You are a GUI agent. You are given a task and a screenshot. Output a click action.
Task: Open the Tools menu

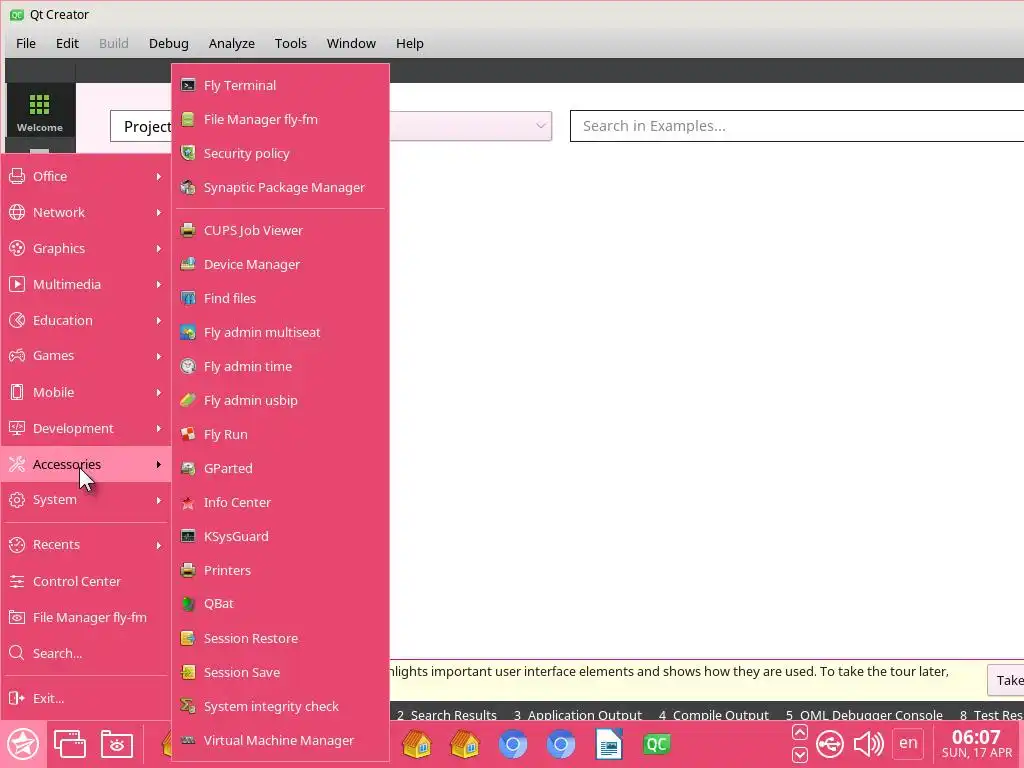(291, 43)
